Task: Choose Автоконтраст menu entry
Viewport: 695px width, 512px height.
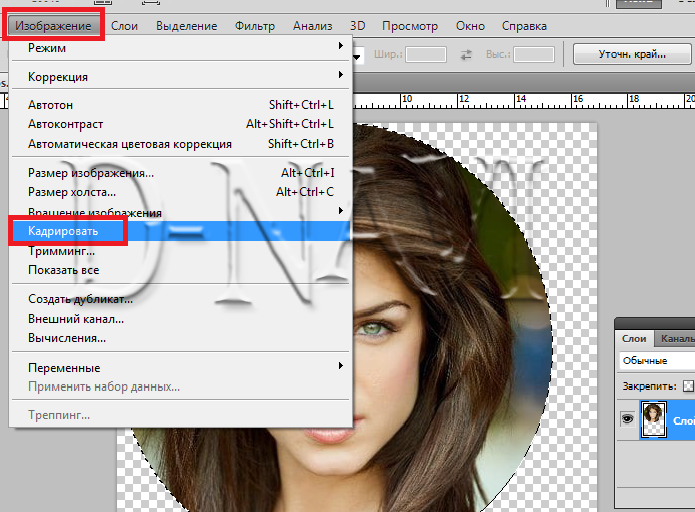Action: (181, 124)
